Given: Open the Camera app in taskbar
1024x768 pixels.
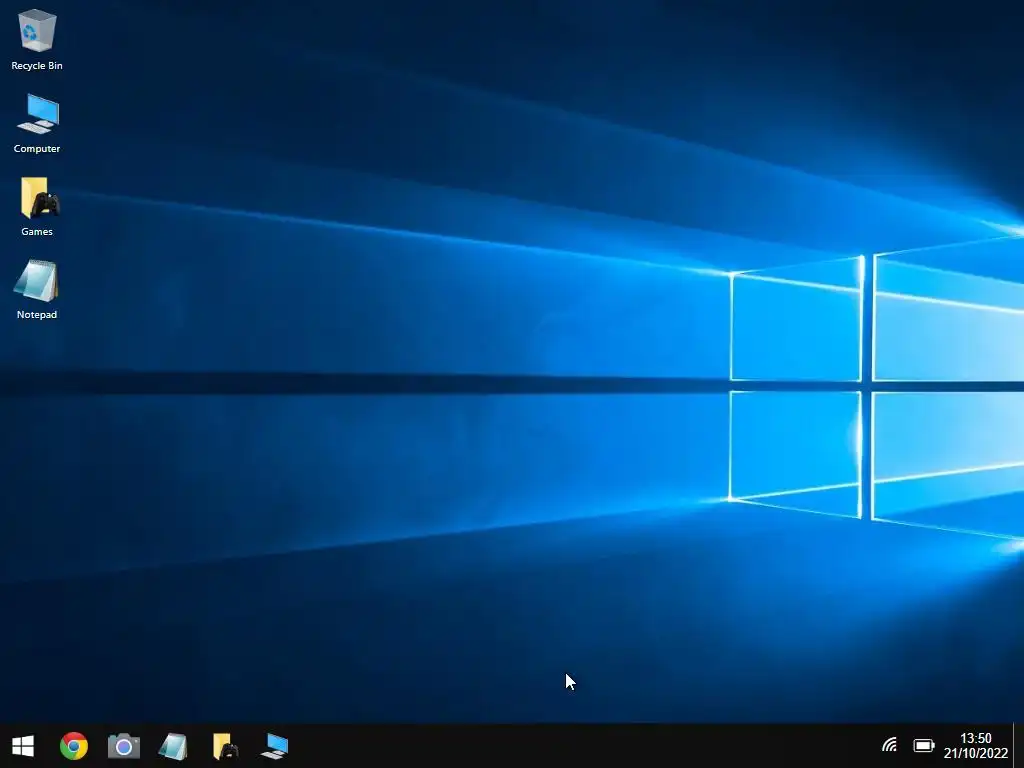Looking at the screenshot, I should coord(124,746).
